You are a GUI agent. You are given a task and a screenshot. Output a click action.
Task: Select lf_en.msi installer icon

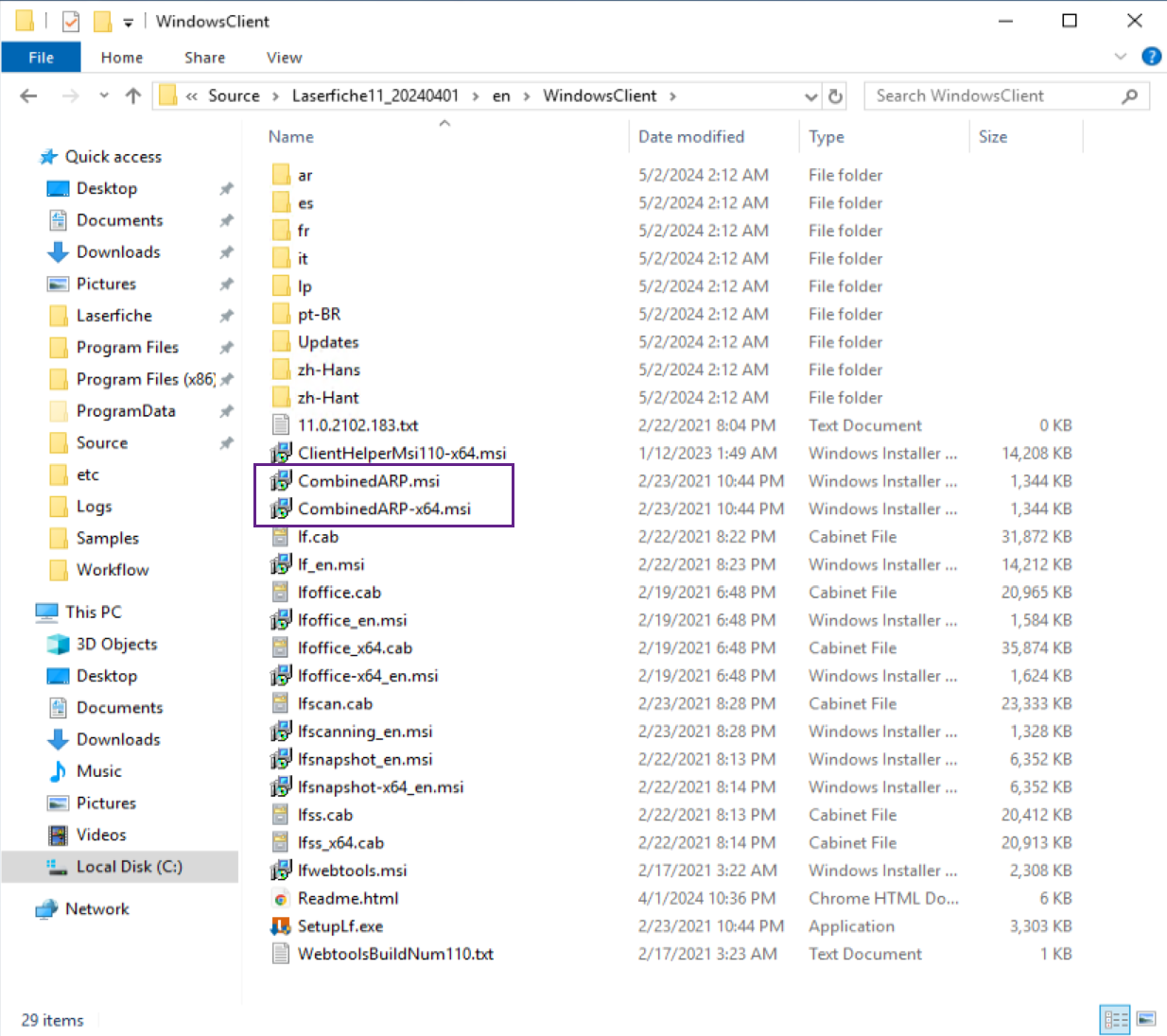(x=281, y=564)
